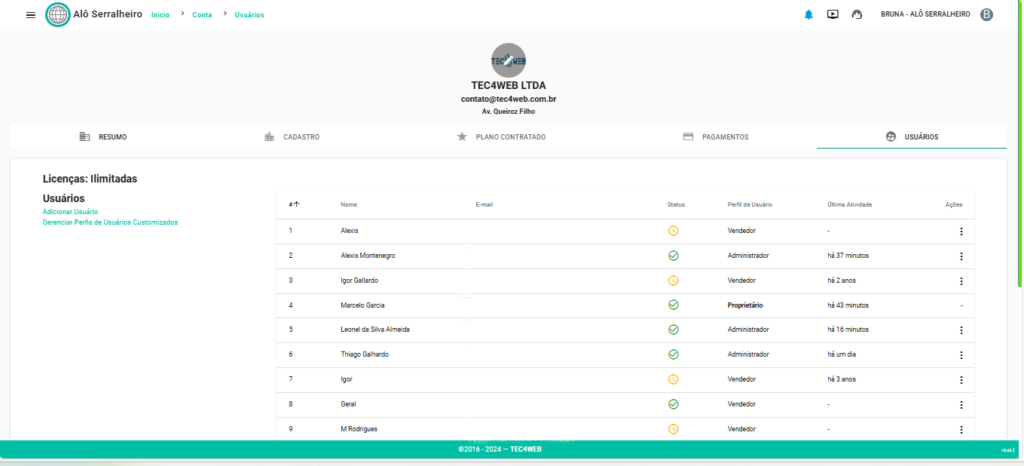The width and height of the screenshot is (1024, 466).
Task: Open the hamburger navigation menu
Action: (x=30, y=15)
